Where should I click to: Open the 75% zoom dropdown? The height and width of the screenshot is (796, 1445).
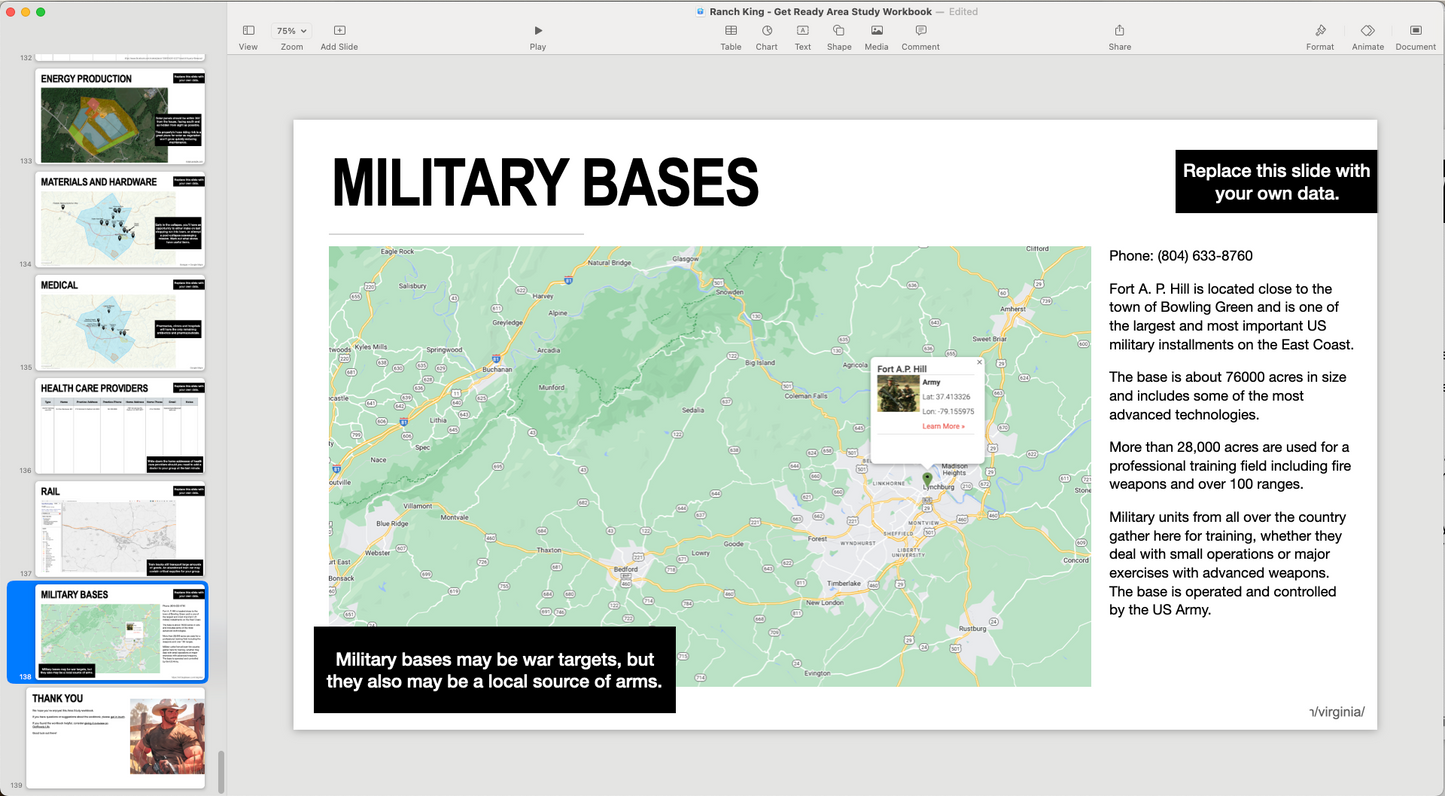coord(292,31)
